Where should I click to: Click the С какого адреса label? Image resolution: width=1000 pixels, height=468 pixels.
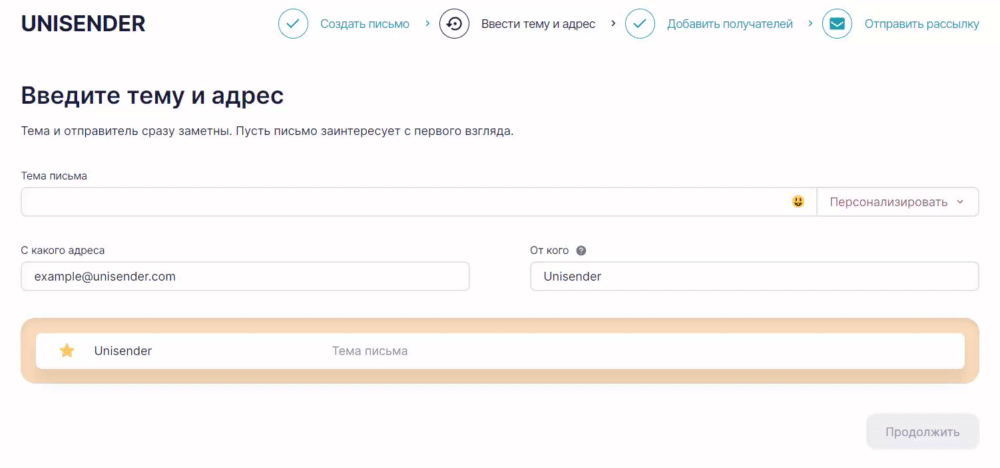63,251
